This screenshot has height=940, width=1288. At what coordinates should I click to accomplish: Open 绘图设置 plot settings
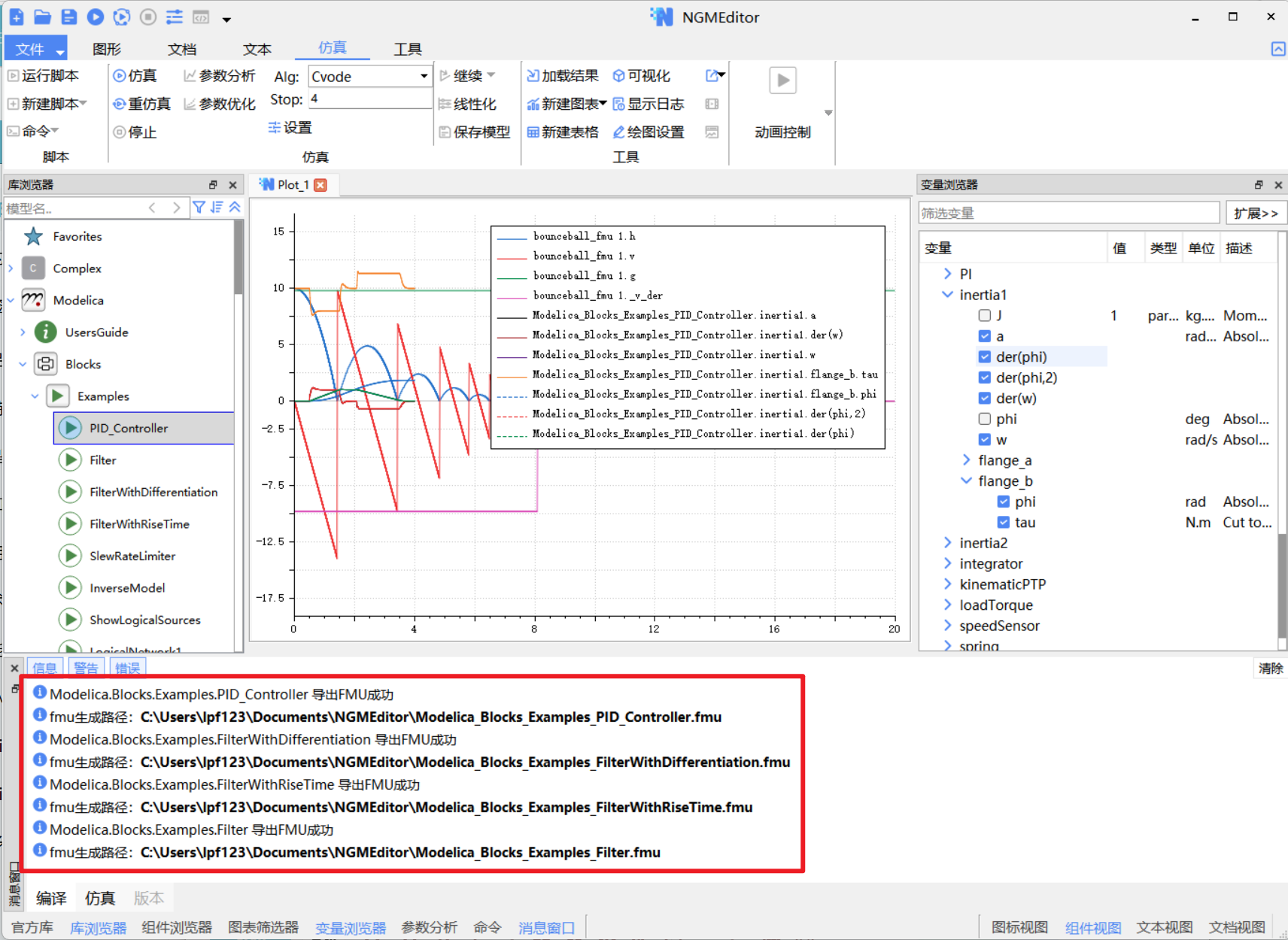pos(649,132)
